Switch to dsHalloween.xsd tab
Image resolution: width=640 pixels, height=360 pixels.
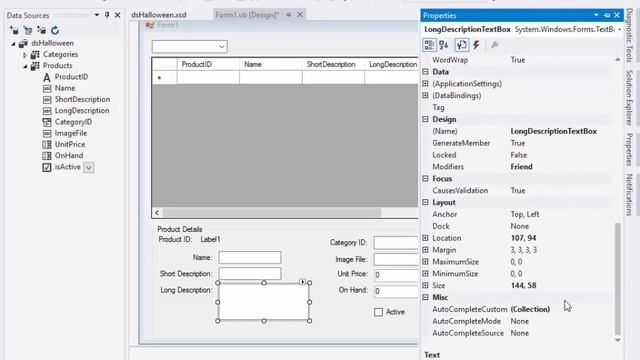click(158, 15)
